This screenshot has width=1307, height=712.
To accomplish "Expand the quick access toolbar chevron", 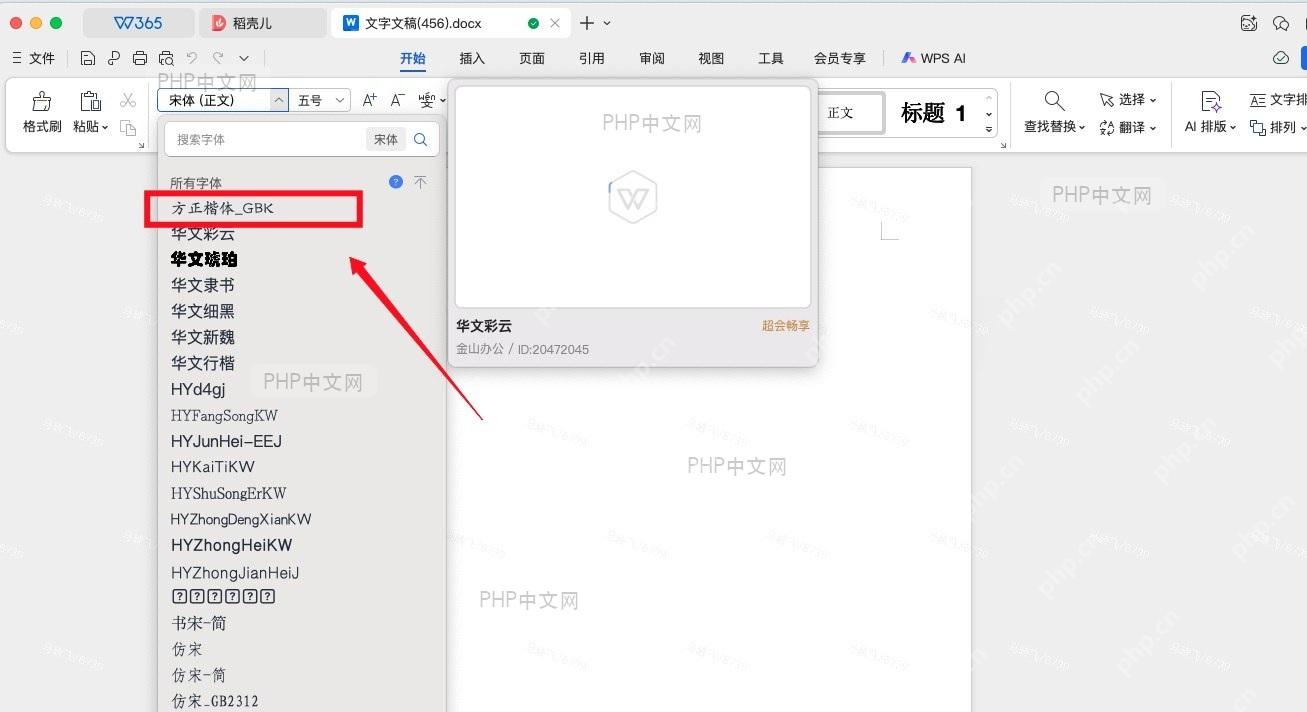I will pos(244,58).
